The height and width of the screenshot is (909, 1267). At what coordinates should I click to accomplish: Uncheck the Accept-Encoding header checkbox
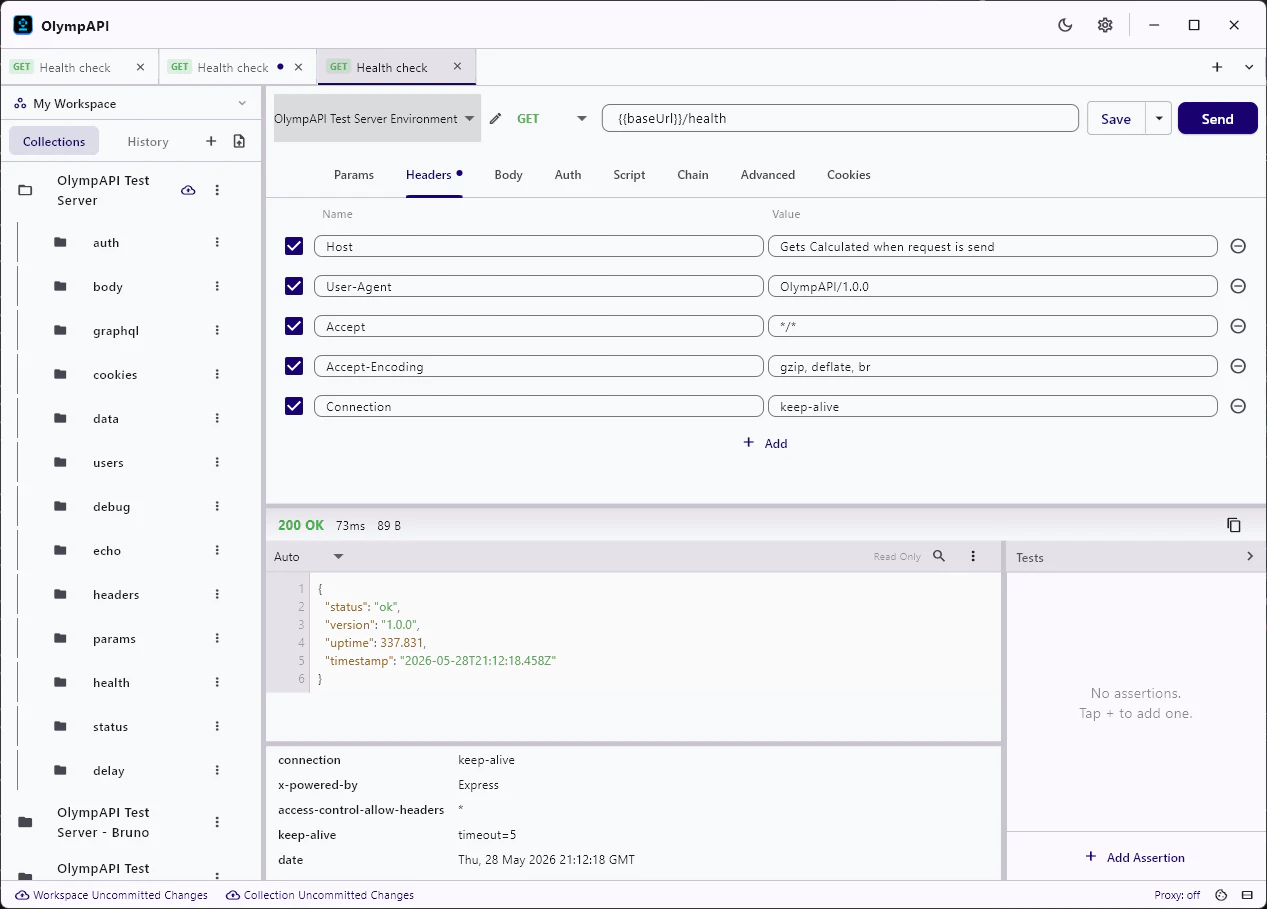pos(294,366)
